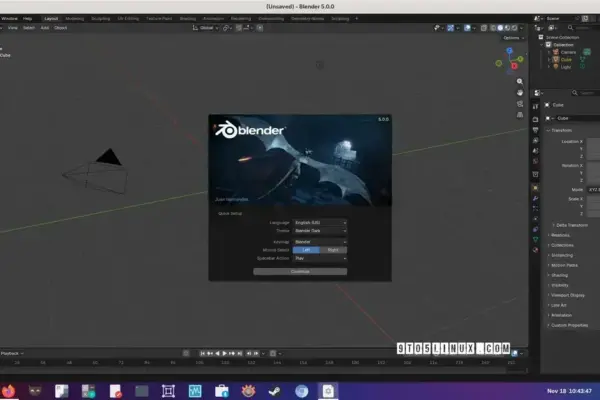Choose Right mouse select option

pos(333,250)
